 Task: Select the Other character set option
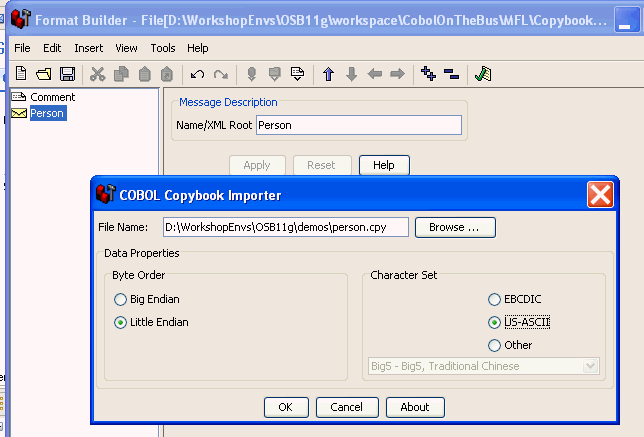pyautogui.click(x=494, y=345)
